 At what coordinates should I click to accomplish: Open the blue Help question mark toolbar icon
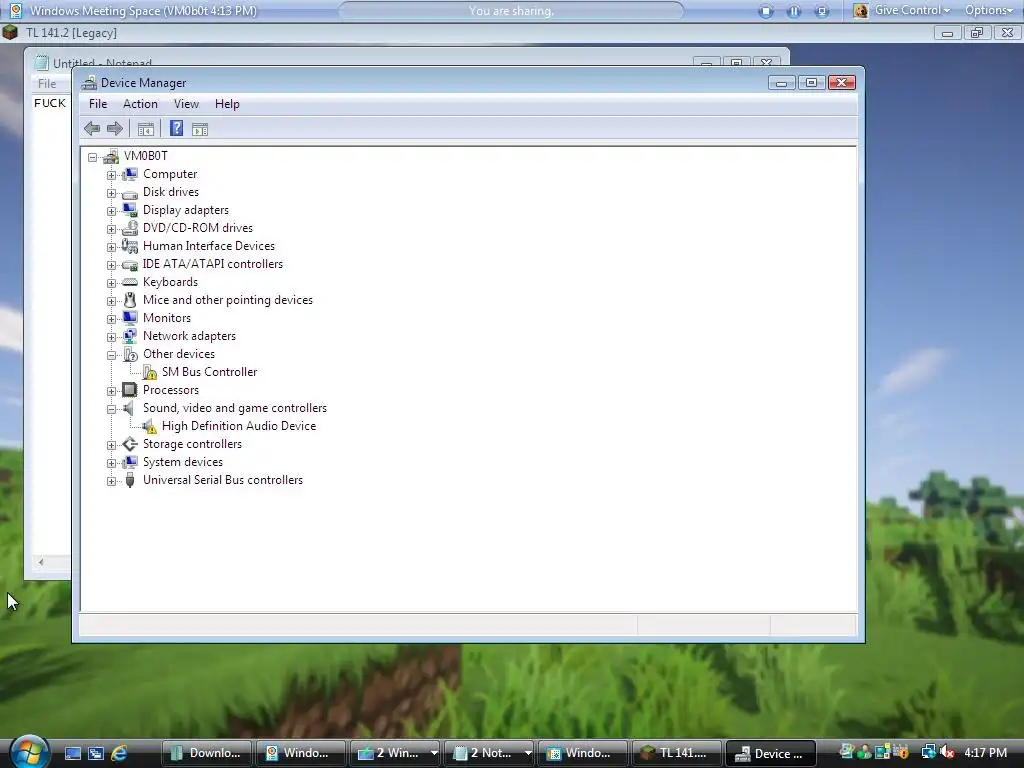pos(176,128)
